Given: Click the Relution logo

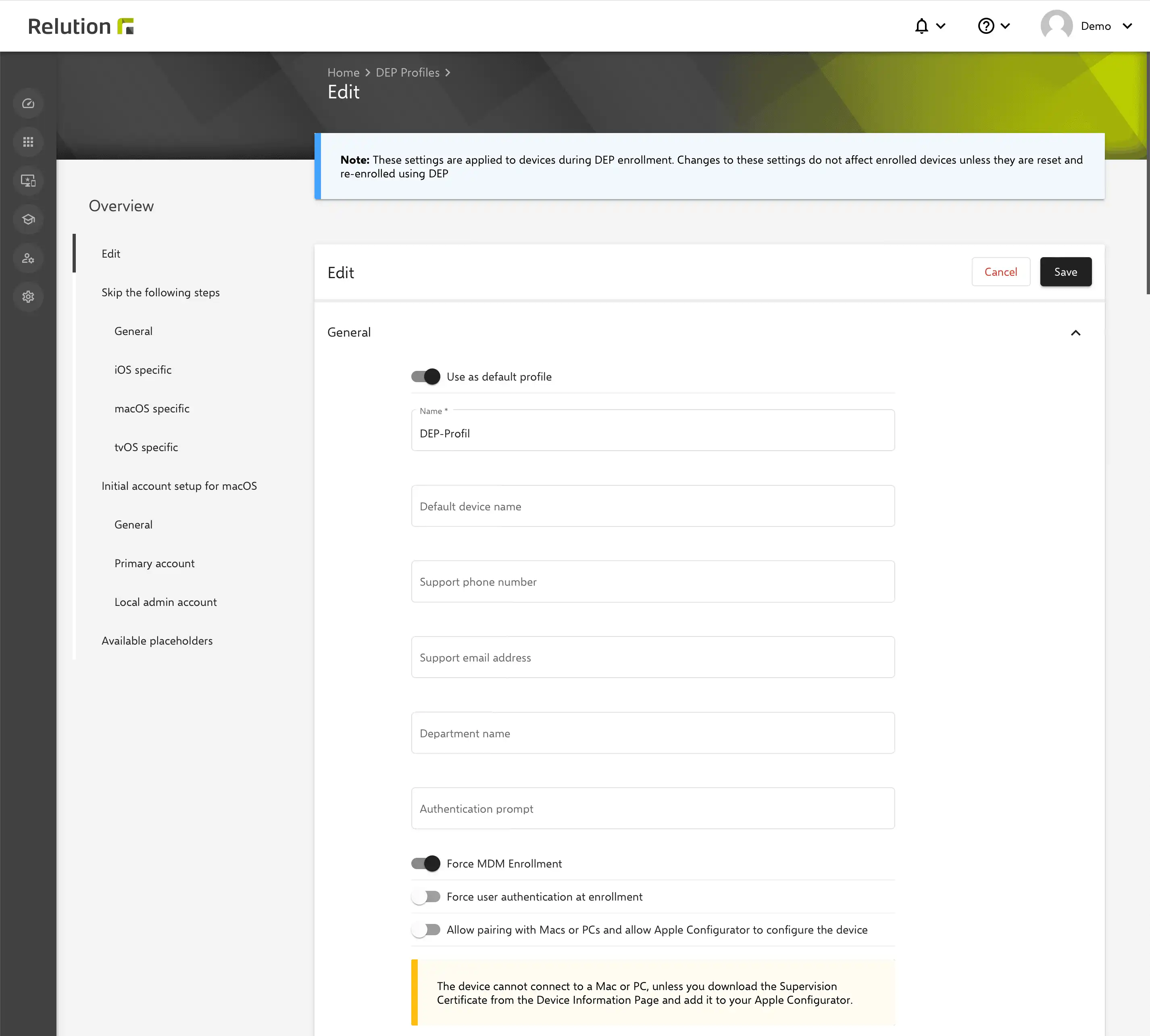Looking at the screenshot, I should pos(81,26).
